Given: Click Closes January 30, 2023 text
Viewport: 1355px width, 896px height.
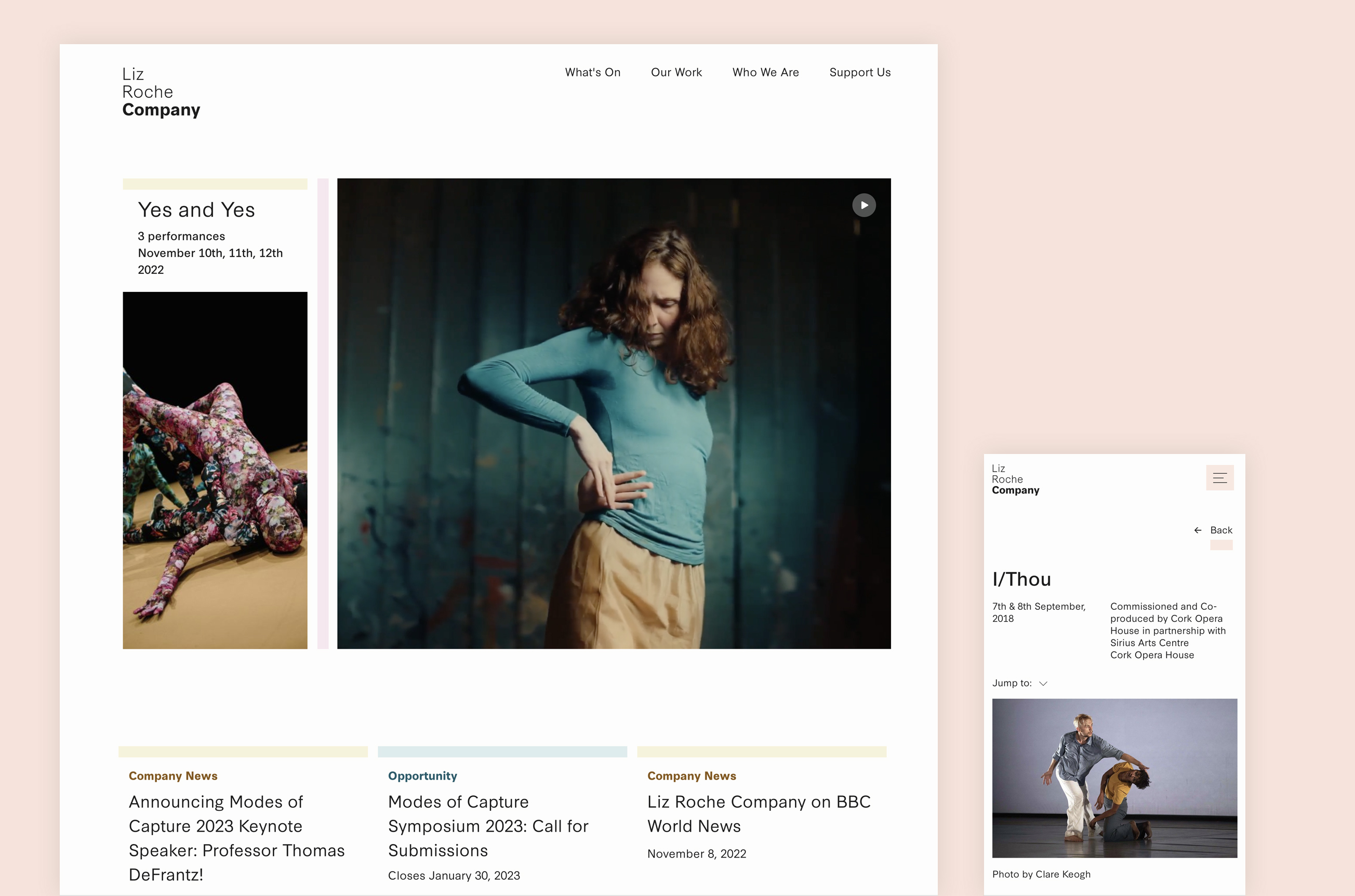Looking at the screenshot, I should 454,875.
